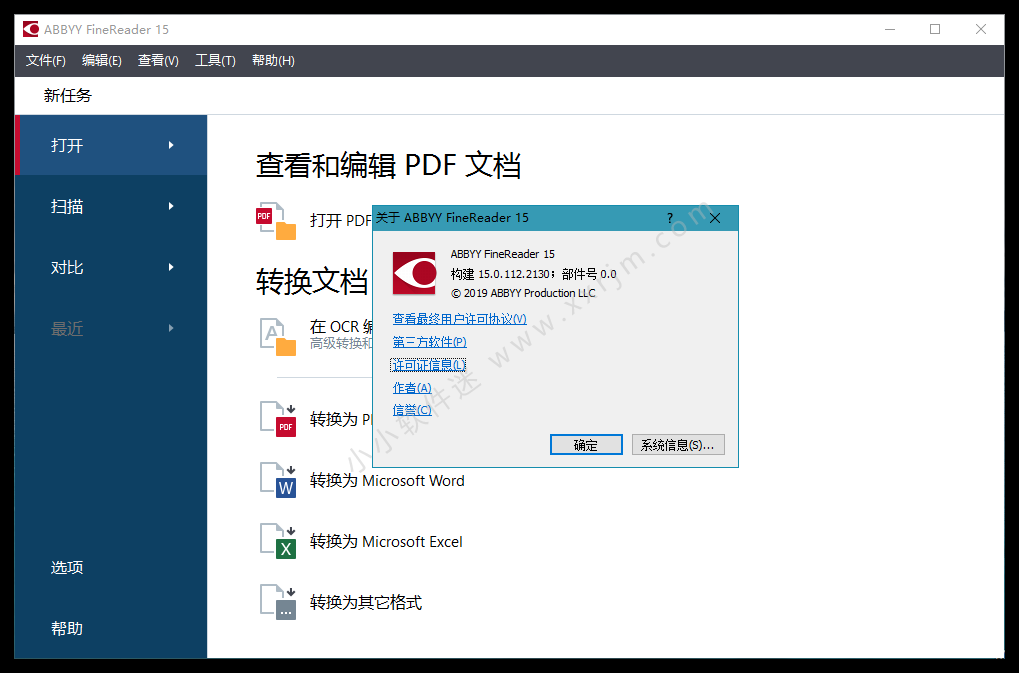Image resolution: width=1019 pixels, height=673 pixels.
Task: Click the 打开 PDF text label
Action: tap(341, 221)
